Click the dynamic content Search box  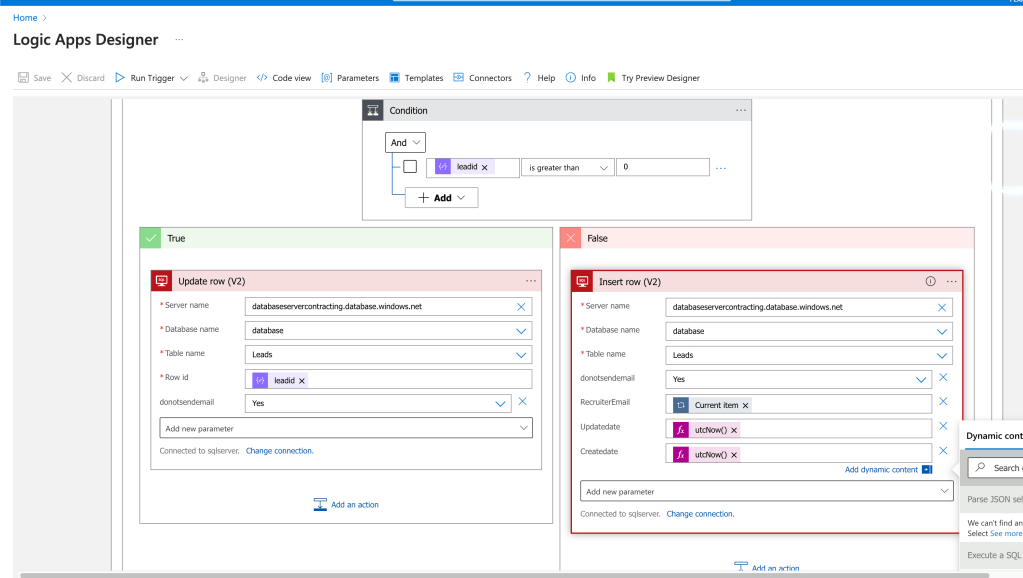click(996, 468)
